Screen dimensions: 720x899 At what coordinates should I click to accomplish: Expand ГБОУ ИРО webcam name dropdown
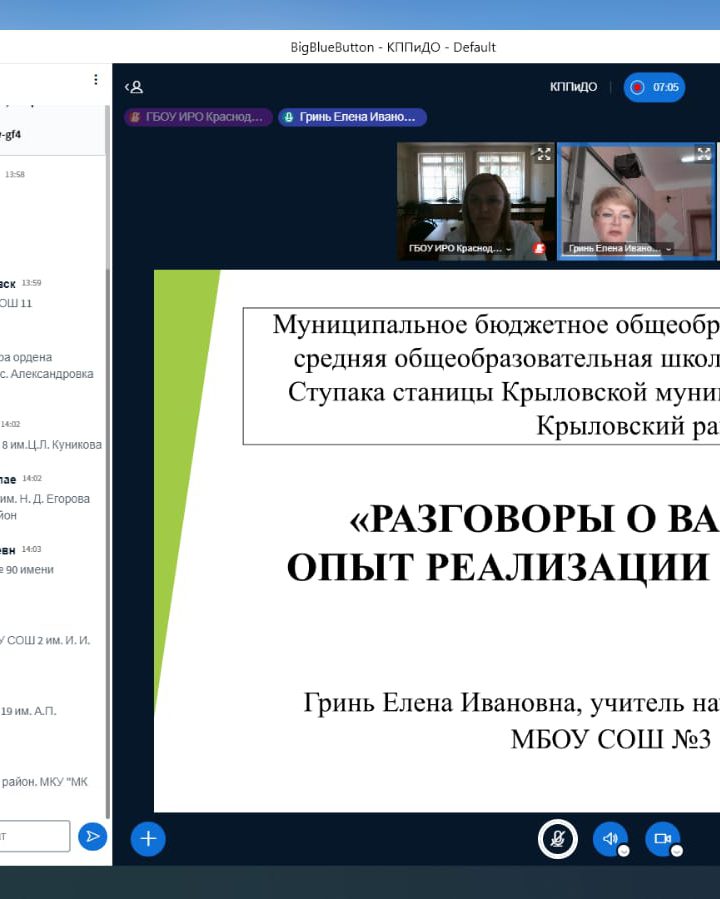point(509,248)
